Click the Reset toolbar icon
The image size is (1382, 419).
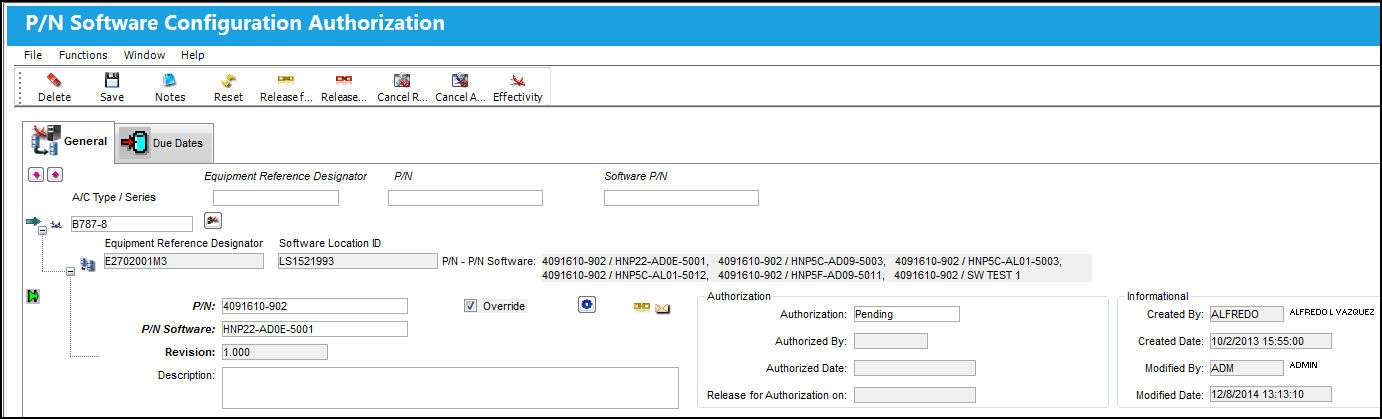pyautogui.click(x=228, y=80)
